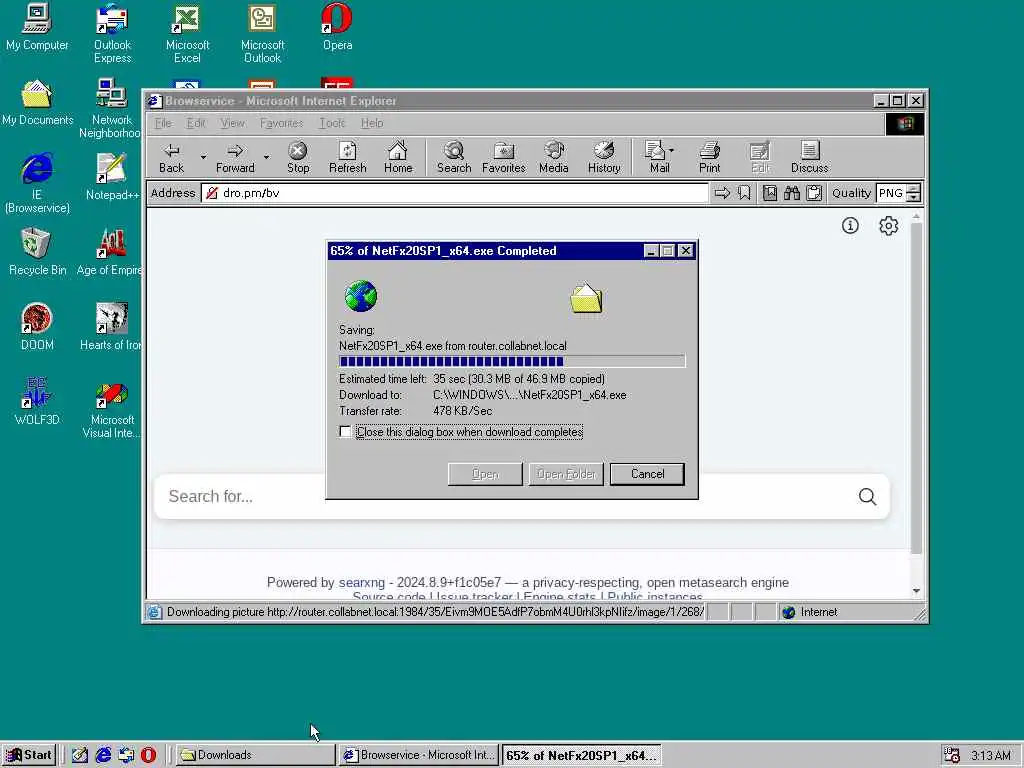Launch Opera from quick launch bar

tap(148, 755)
